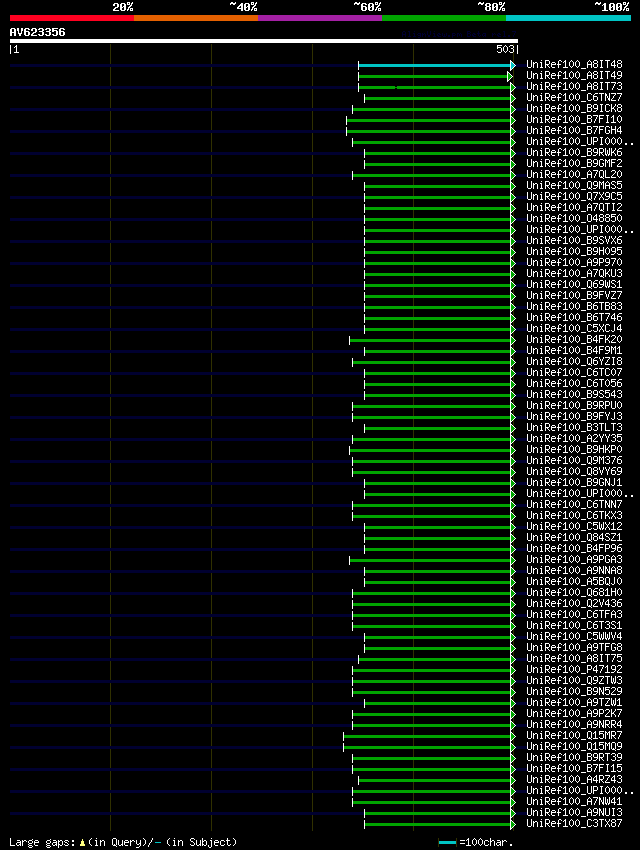Click the orange ~40% identity legend segment

pos(196,18)
